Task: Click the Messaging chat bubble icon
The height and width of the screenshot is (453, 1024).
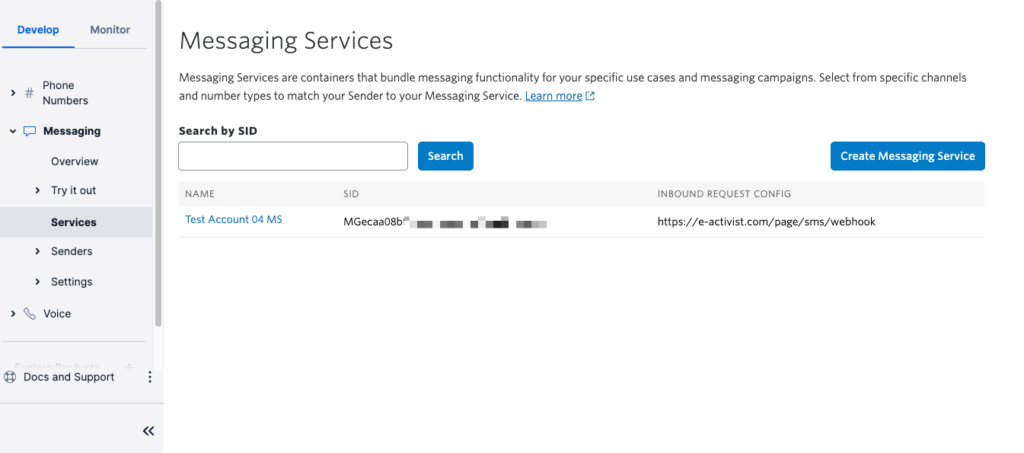Action: point(29,131)
